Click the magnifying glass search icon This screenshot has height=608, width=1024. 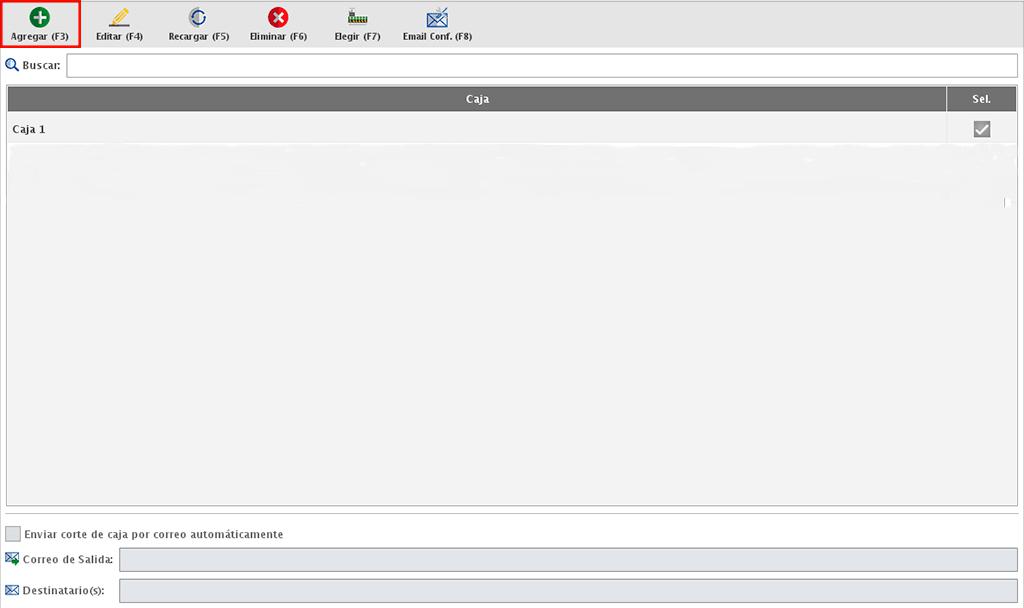(12, 65)
